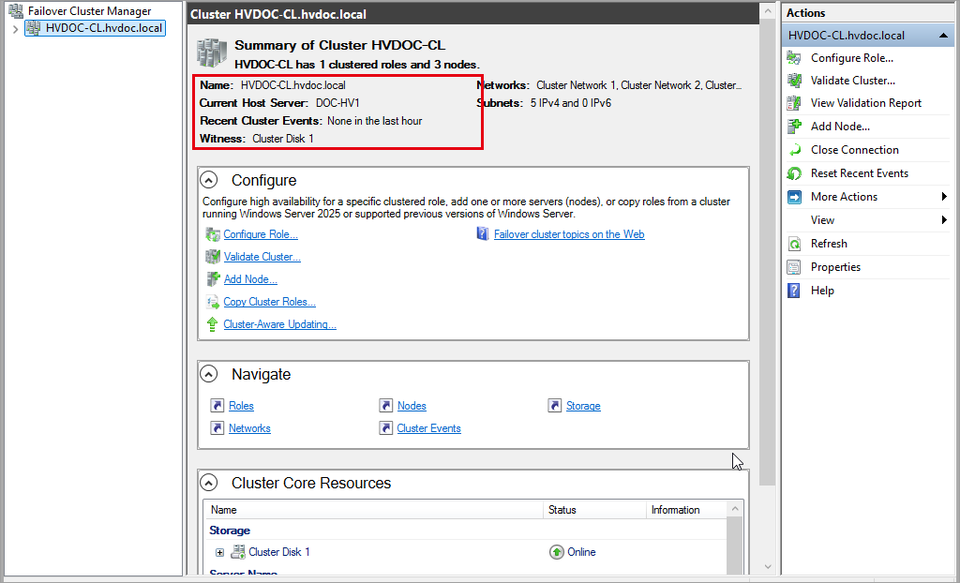960x583 pixels.
Task: Open the Validate Cluster... link
Action: pyautogui.click(x=262, y=257)
